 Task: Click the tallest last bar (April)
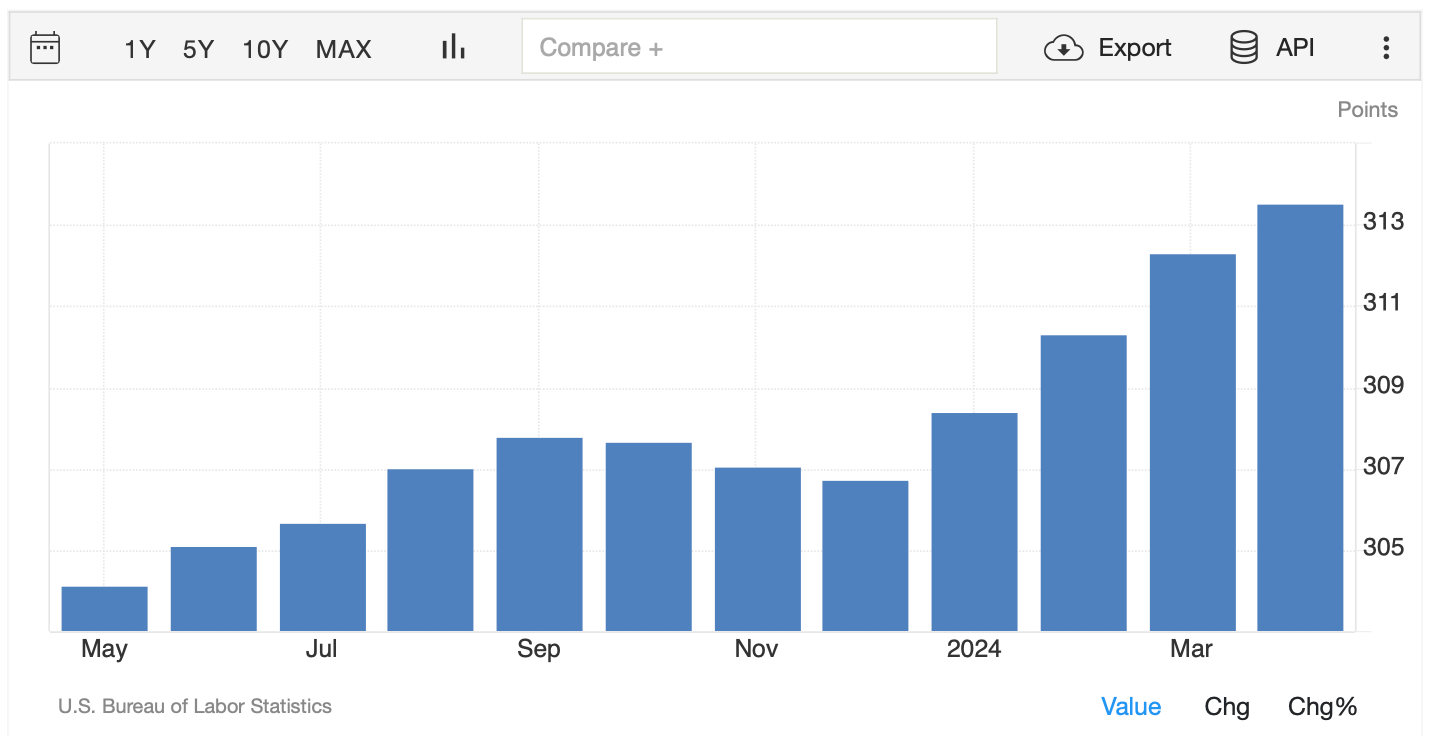(1300, 418)
